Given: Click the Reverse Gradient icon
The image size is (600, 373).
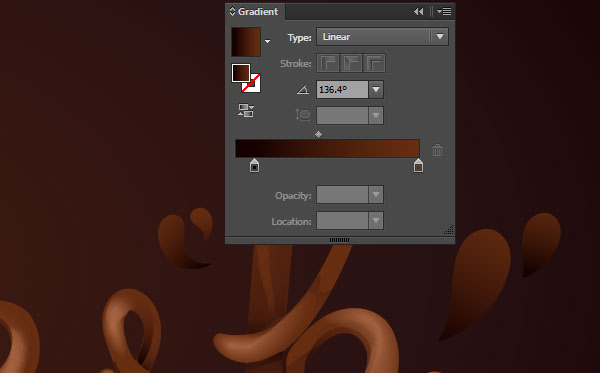Looking at the screenshot, I should (246, 111).
